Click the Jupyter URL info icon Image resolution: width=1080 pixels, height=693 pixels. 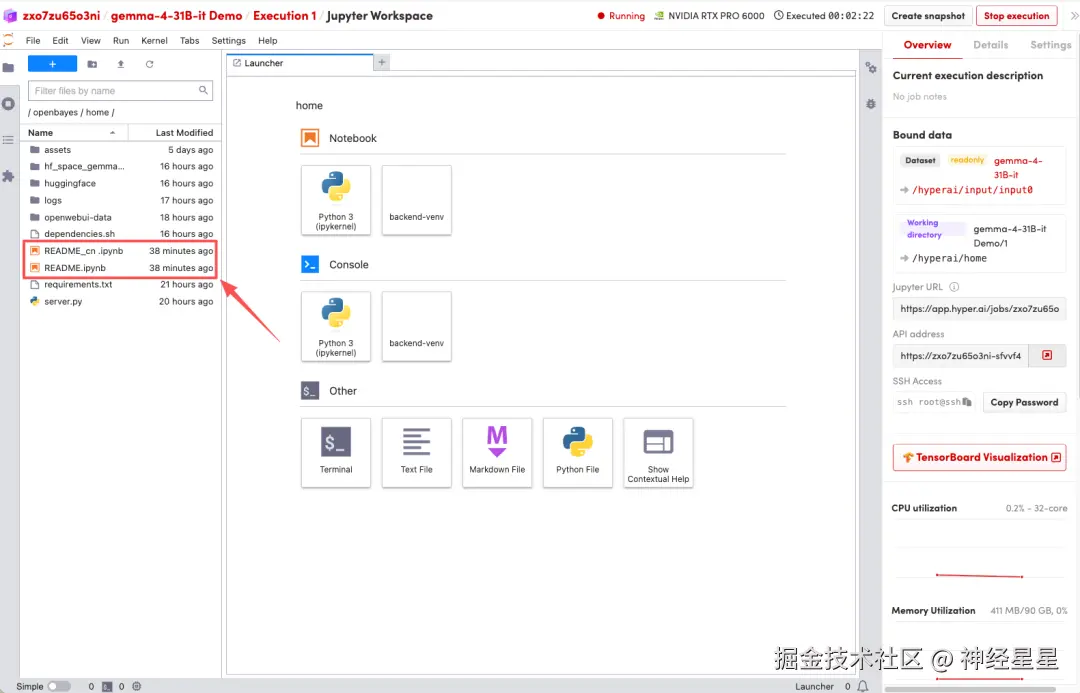[x=954, y=287]
